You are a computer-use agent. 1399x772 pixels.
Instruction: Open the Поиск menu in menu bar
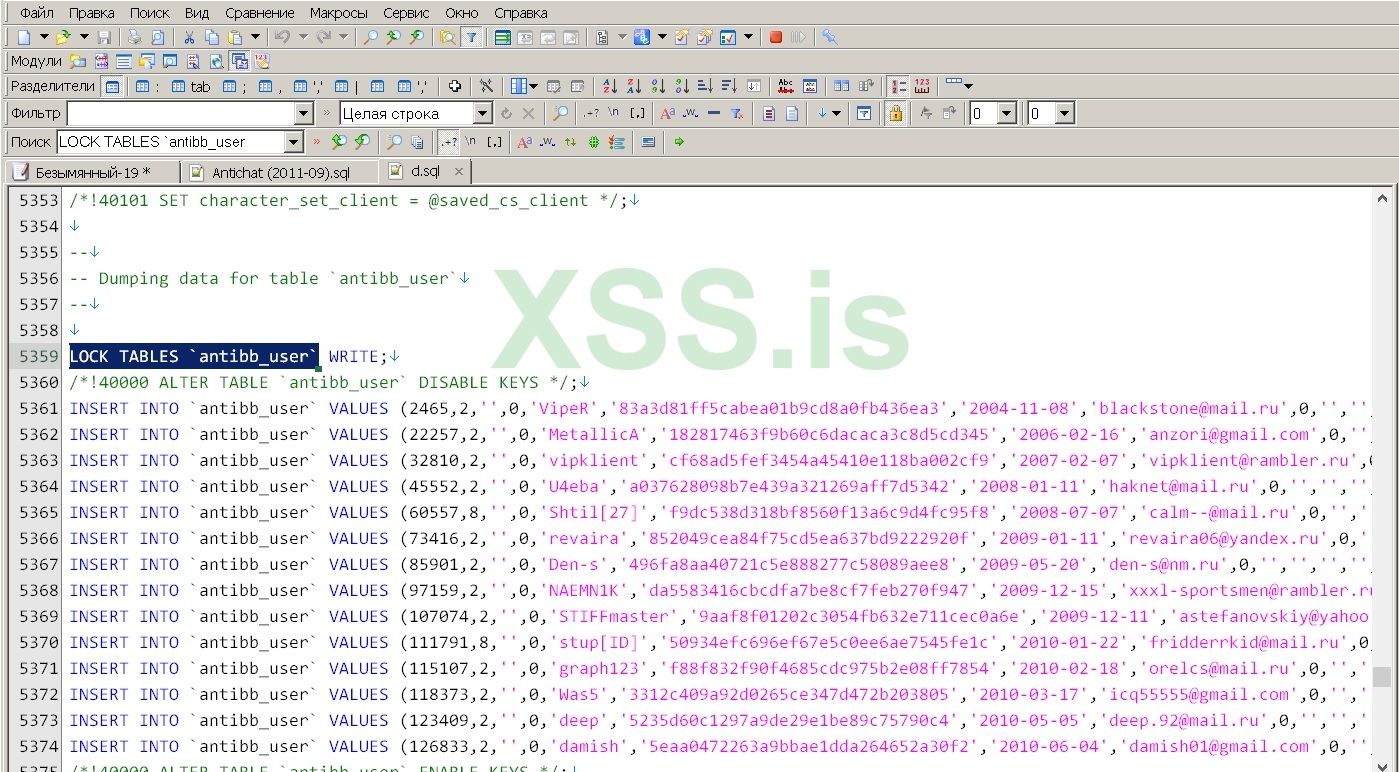150,13
